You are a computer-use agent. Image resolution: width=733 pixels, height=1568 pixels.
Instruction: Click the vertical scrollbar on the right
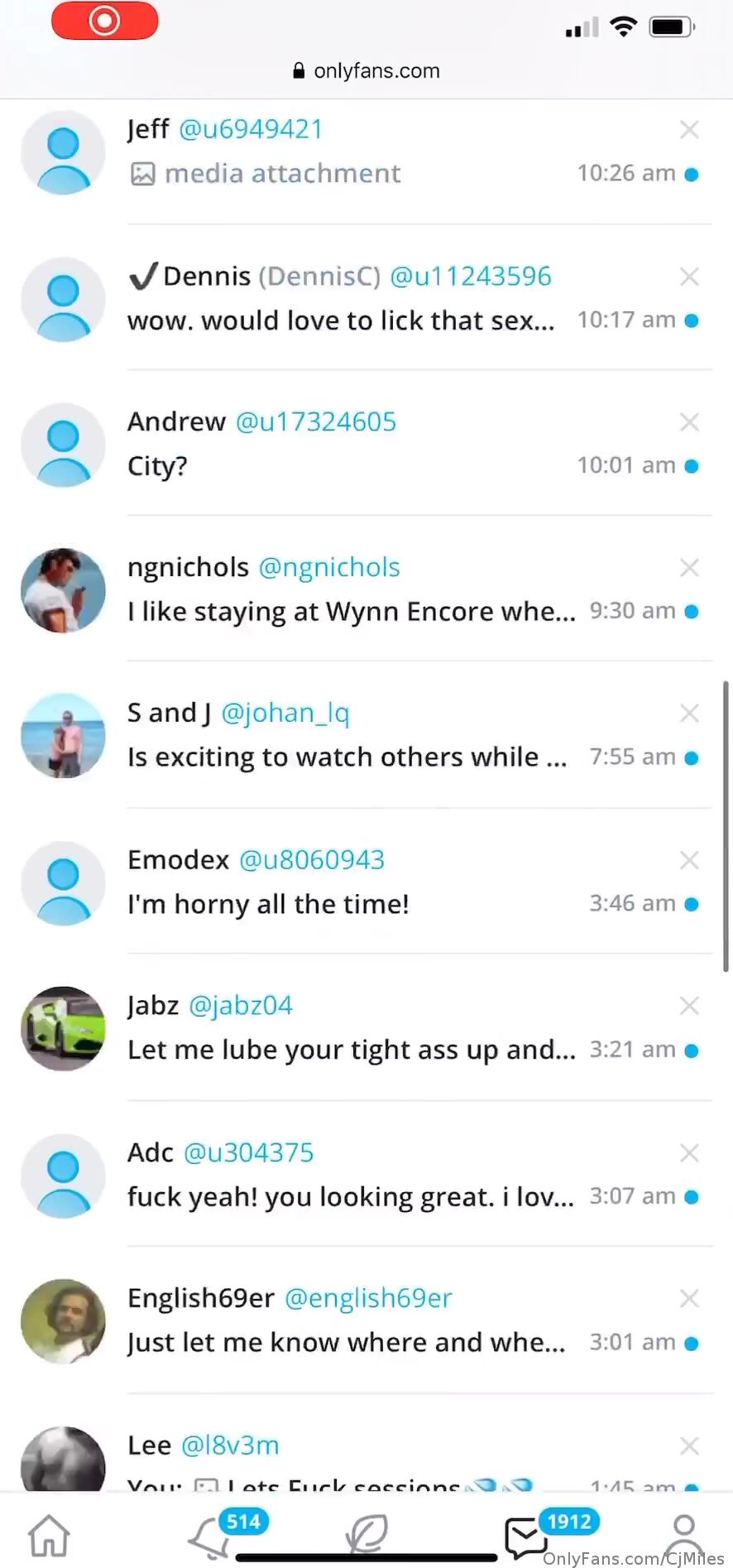tap(726, 826)
